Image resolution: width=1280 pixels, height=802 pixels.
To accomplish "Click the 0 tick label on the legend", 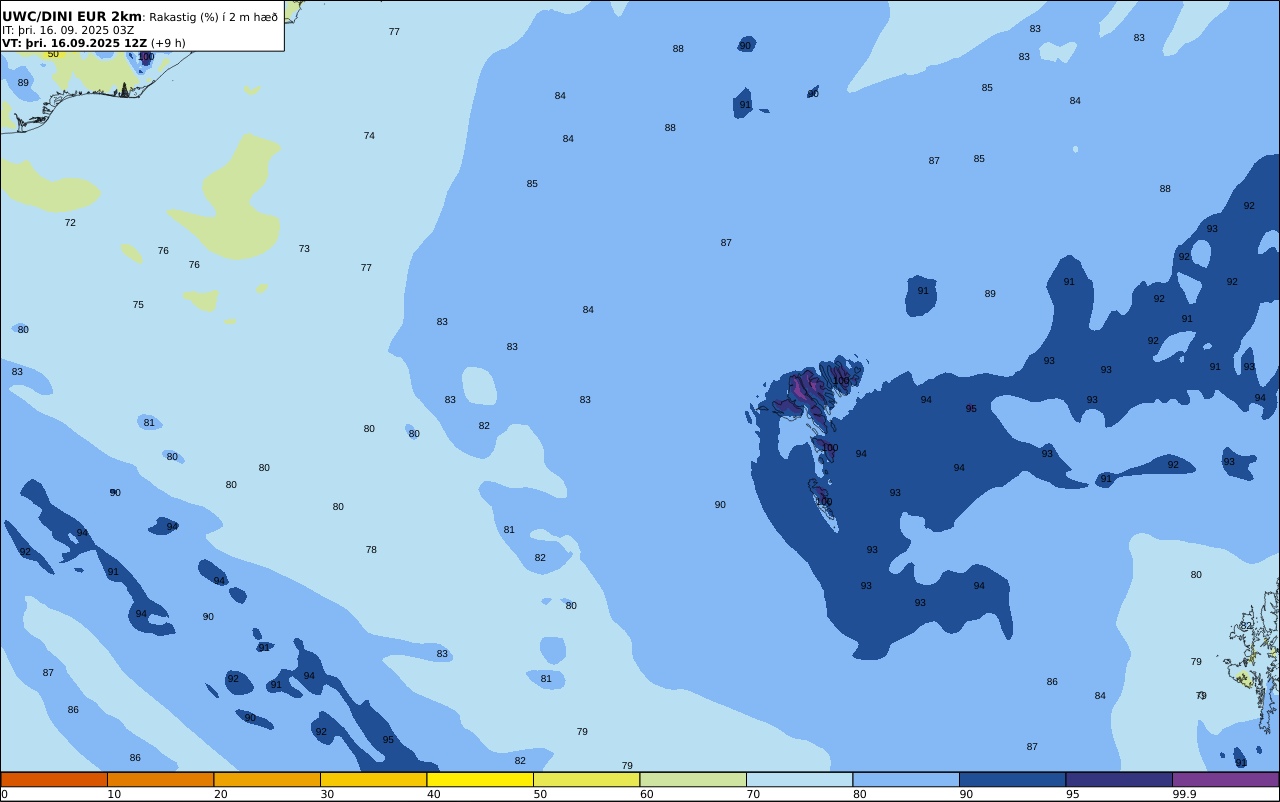I will point(4,794).
